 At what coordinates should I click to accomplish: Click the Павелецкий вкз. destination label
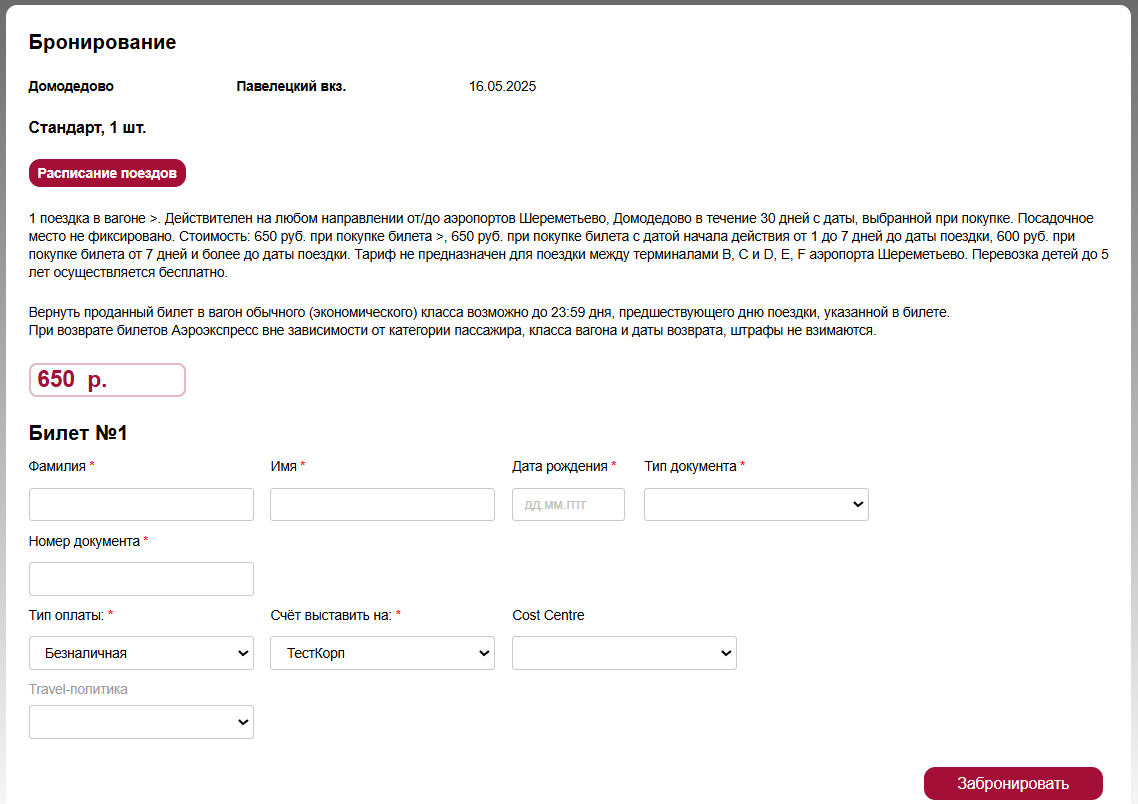click(x=291, y=86)
